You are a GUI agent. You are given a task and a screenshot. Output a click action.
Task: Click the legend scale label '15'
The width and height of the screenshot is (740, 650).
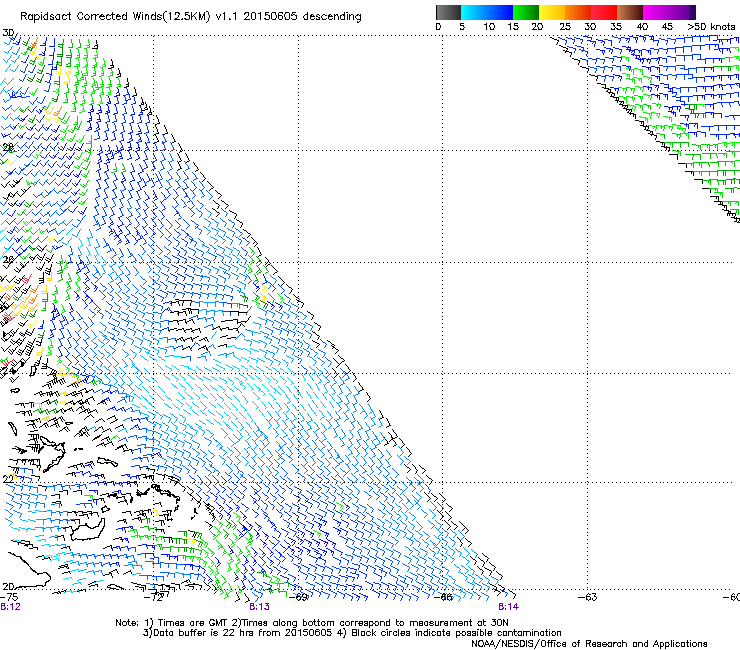click(x=513, y=27)
